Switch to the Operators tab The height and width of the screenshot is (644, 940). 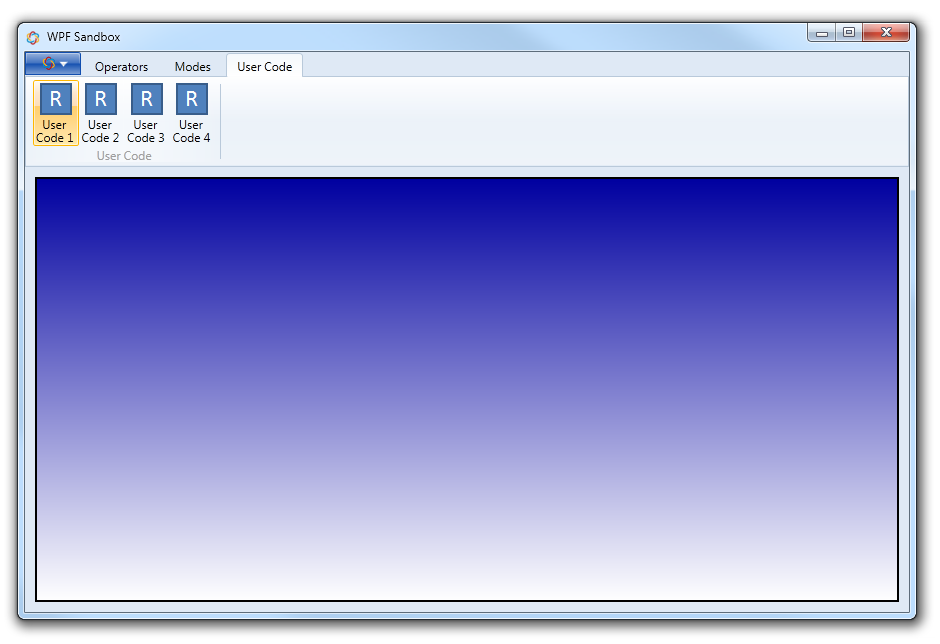[x=121, y=67]
